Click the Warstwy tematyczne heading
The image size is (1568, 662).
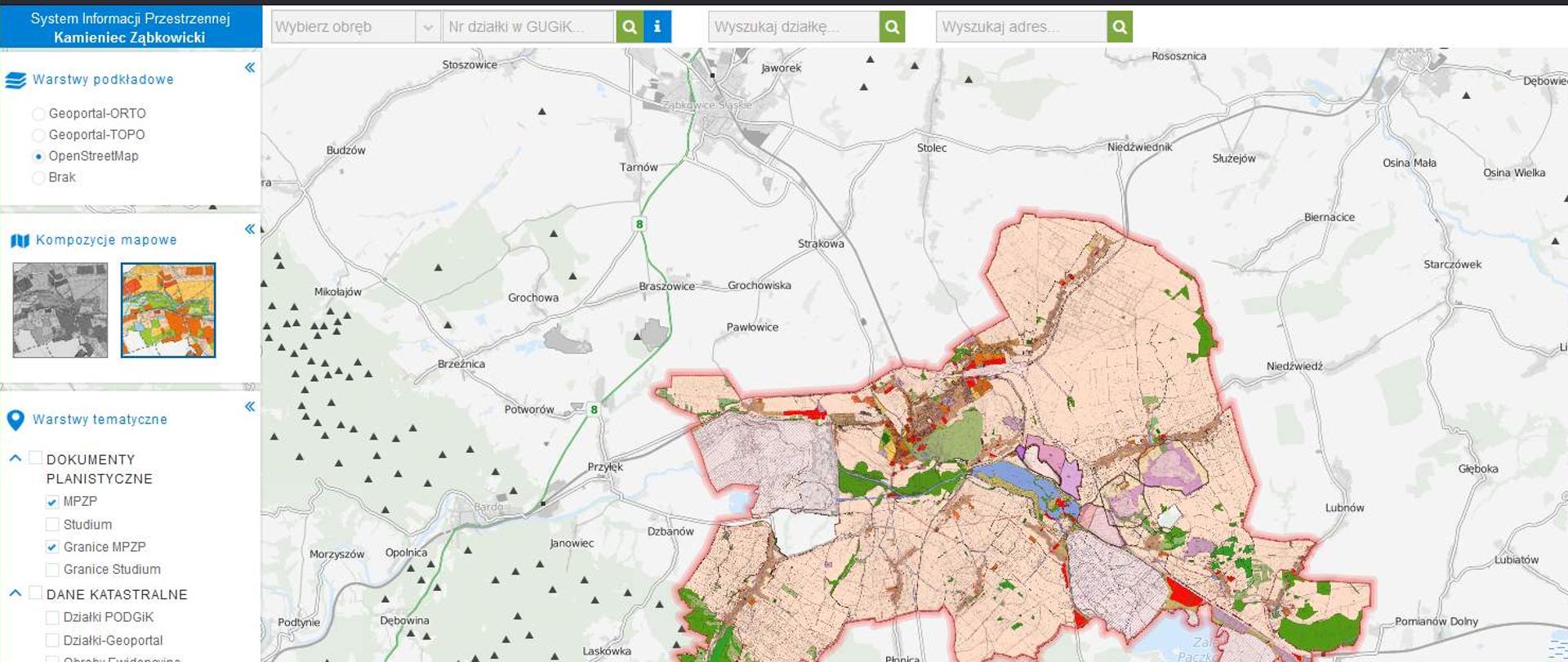[x=100, y=420]
